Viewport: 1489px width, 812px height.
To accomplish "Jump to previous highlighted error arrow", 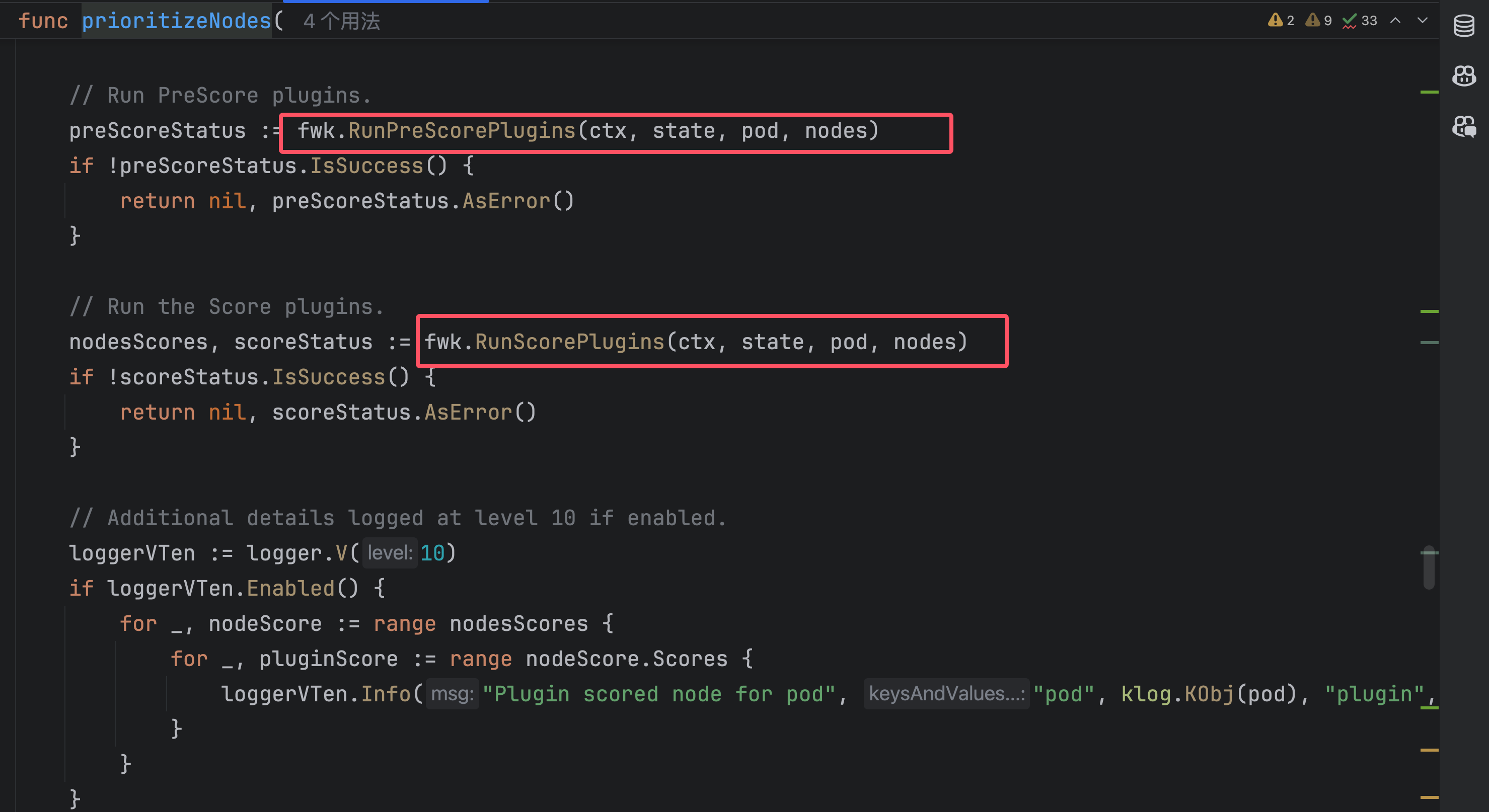I will [1395, 21].
